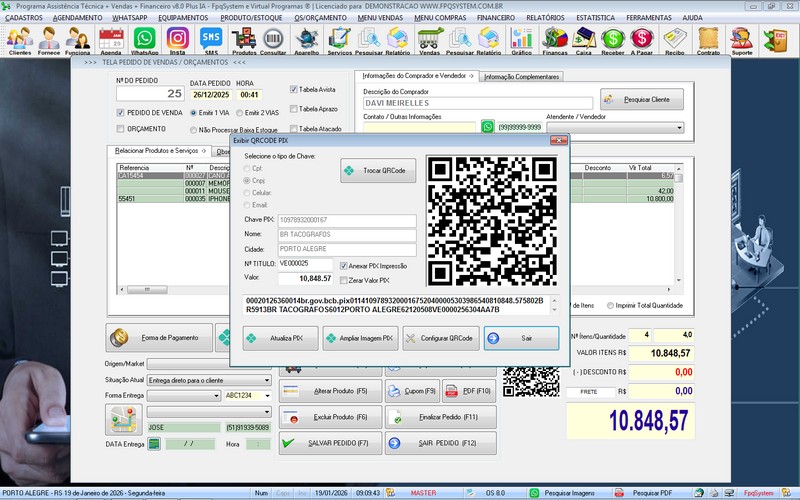This screenshot has height=500, width=800.
Task: Open the Insta Instagram icon
Action: coord(178,40)
